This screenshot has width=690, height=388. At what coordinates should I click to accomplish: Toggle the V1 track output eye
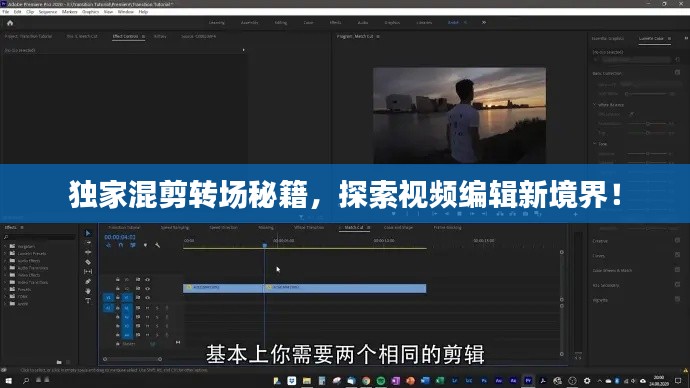point(147,298)
